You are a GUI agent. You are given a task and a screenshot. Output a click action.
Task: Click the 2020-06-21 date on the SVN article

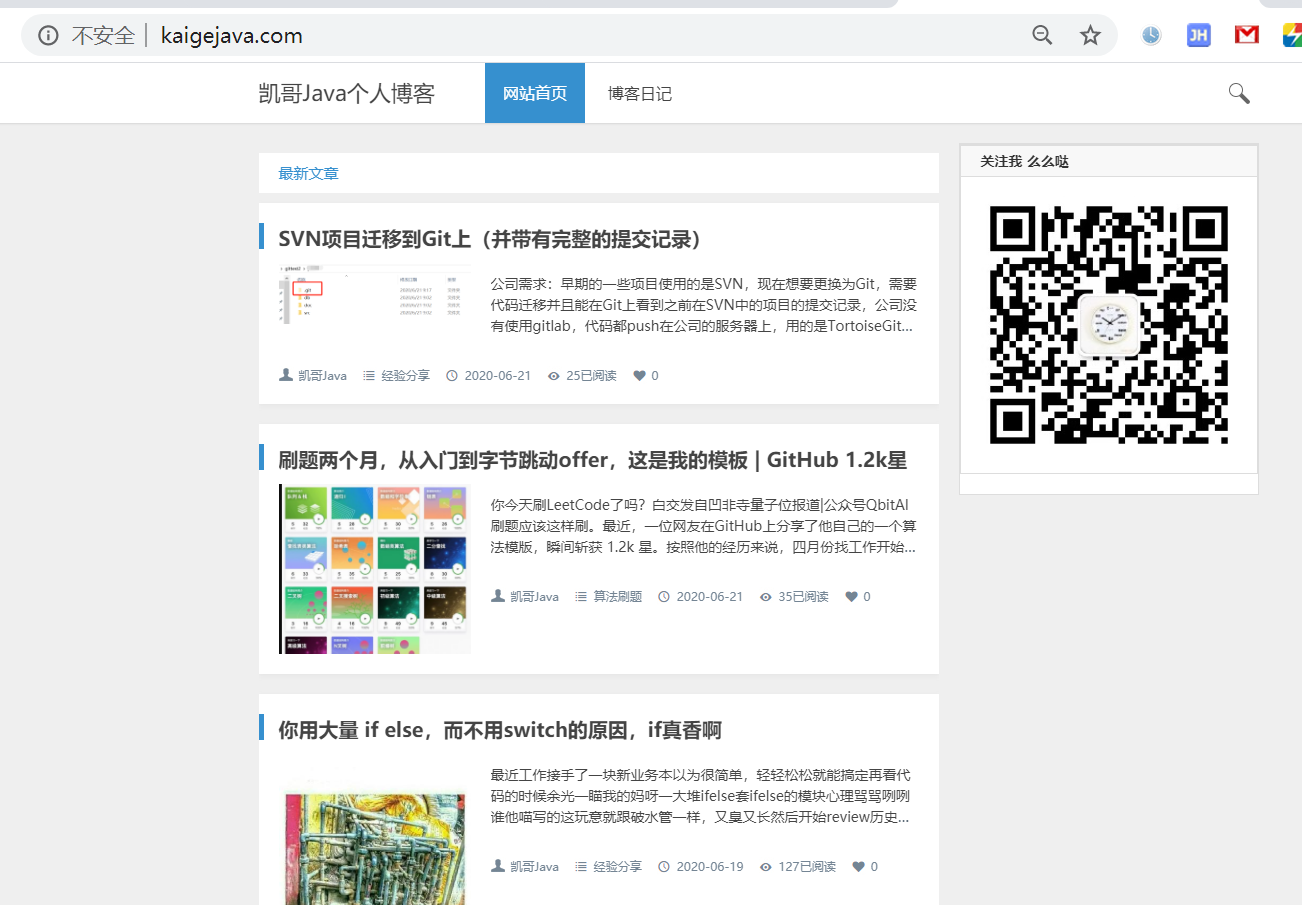click(497, 376)
